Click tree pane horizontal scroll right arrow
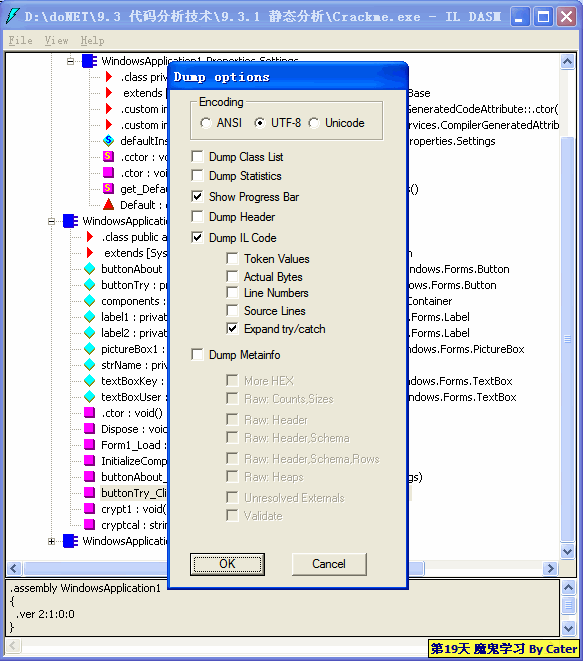This screenshot has height=661, width=583. coord(550,568)
